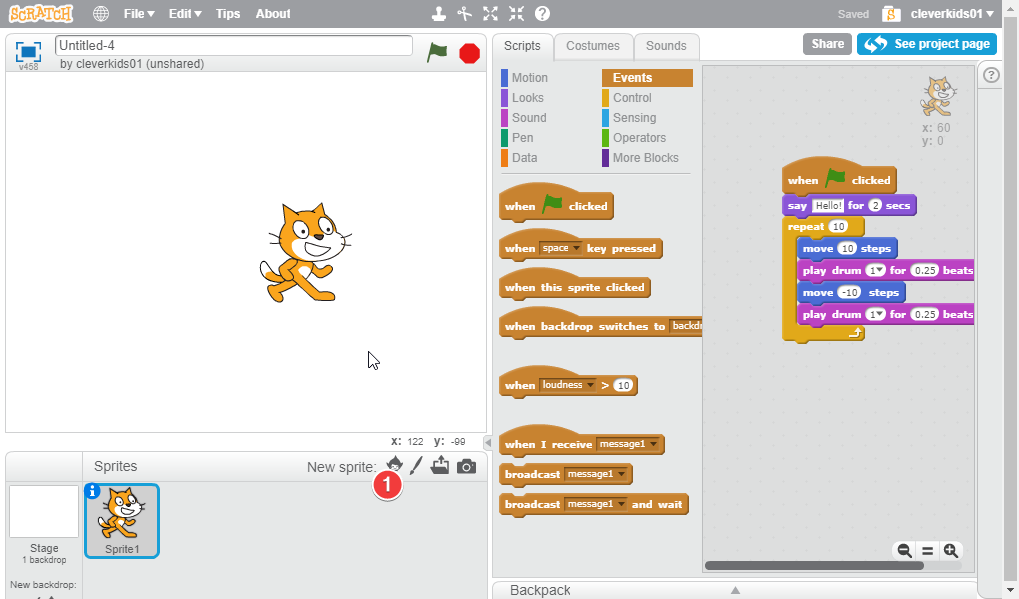Open the loudness dropdown in palette

pyautogui.click(x=569, y=385)
